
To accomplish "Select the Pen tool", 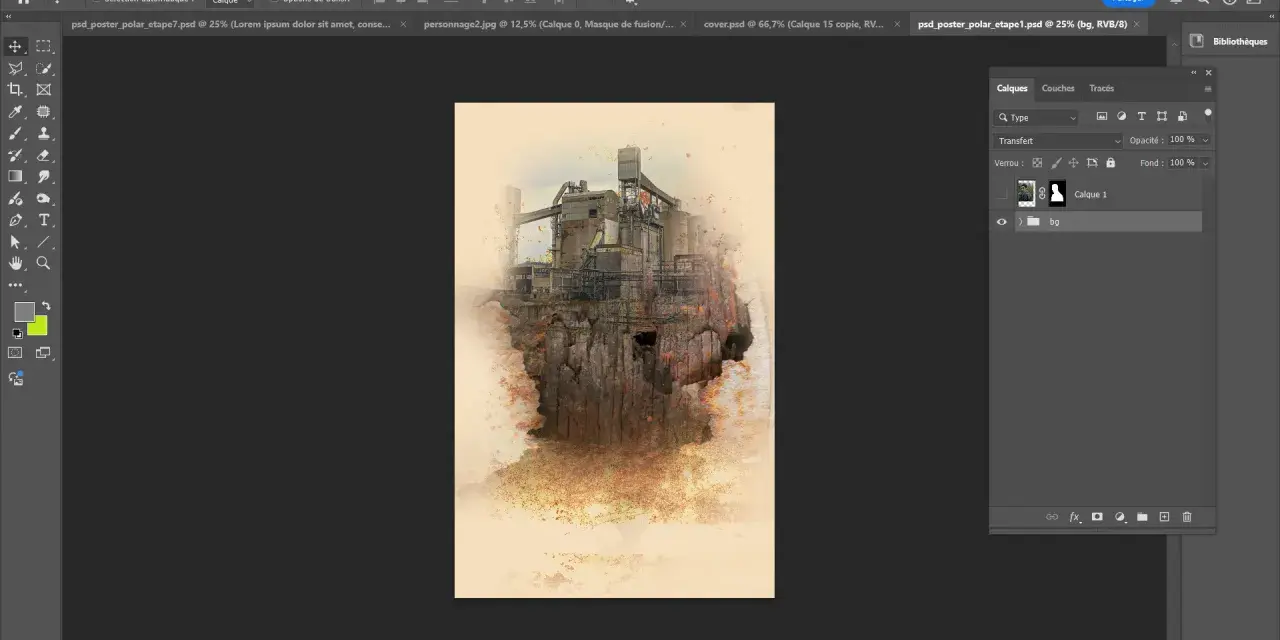I will click(x=15, y=220).
